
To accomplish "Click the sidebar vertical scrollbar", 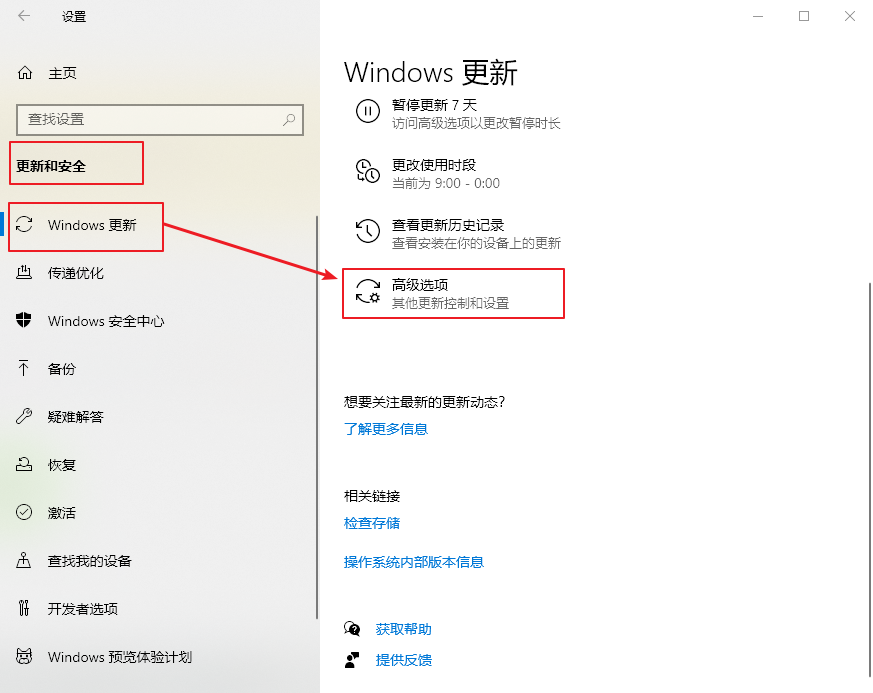I will (x=317, y=417).
